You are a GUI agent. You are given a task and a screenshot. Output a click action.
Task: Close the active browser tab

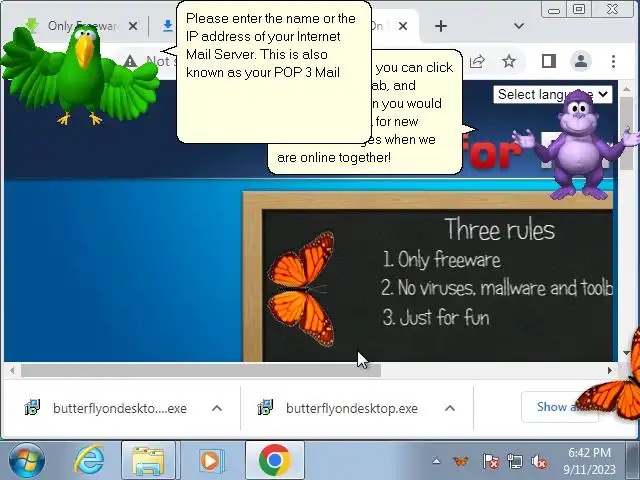pos(403,26)
